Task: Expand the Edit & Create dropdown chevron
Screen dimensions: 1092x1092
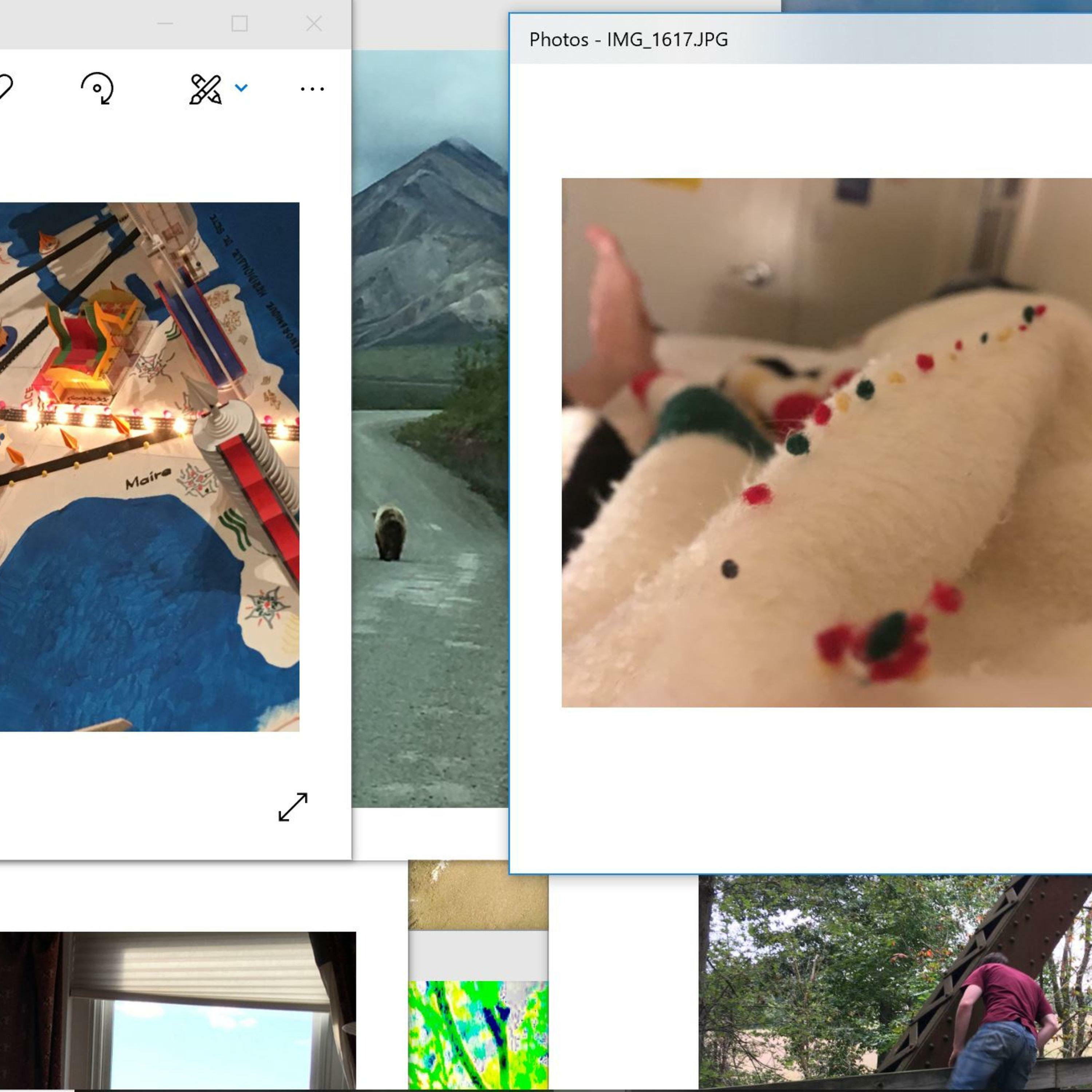Action: 241,88
